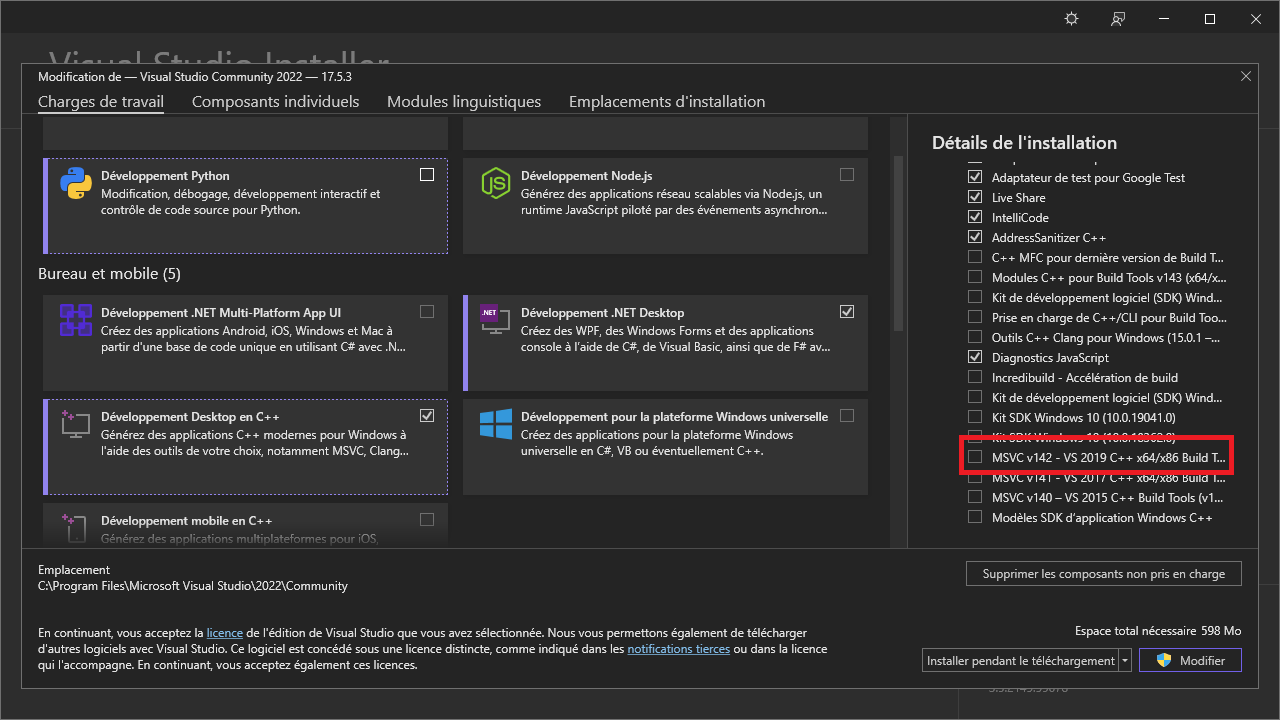The image size is (1280, 720).
Task: Open the settings gear in title bar
Action: pyautogui.click(x=1072, y=19)
